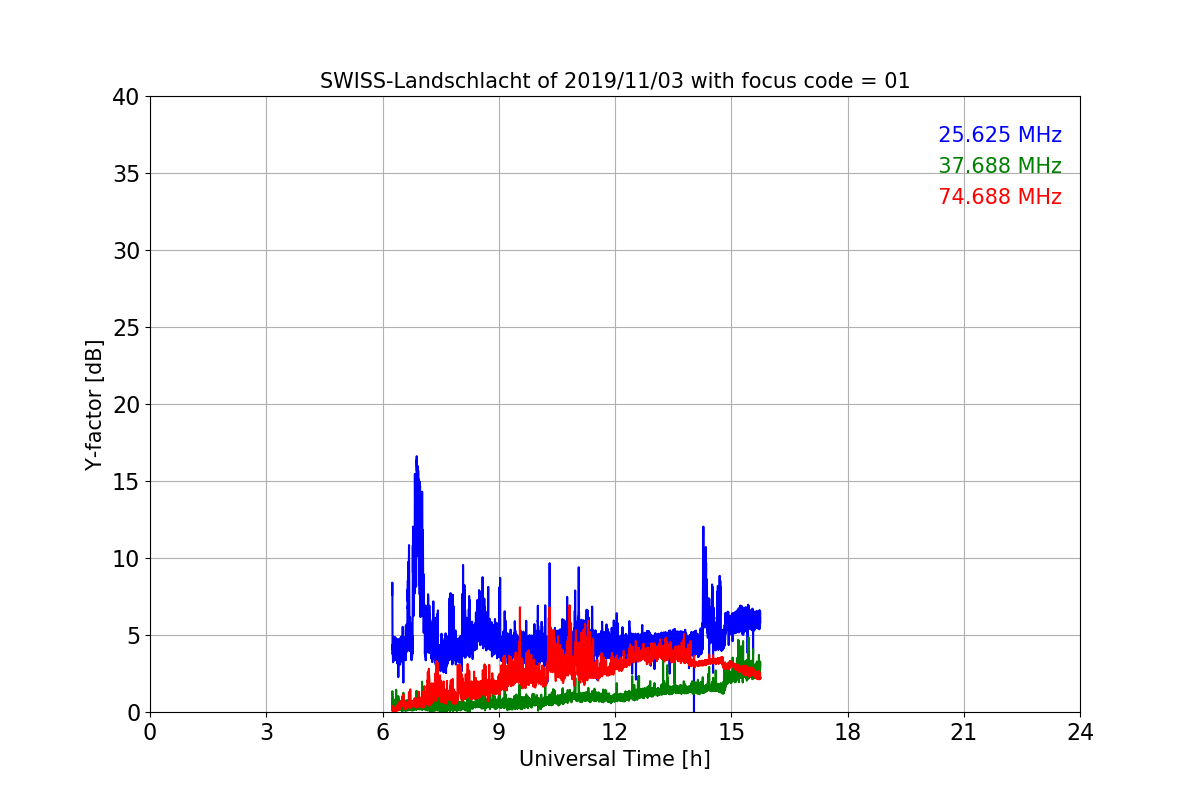The width and height of the screenshot is (1200, 800).
Task: Click the x-axis tick label '18'
Action: [x=848, y=732]
